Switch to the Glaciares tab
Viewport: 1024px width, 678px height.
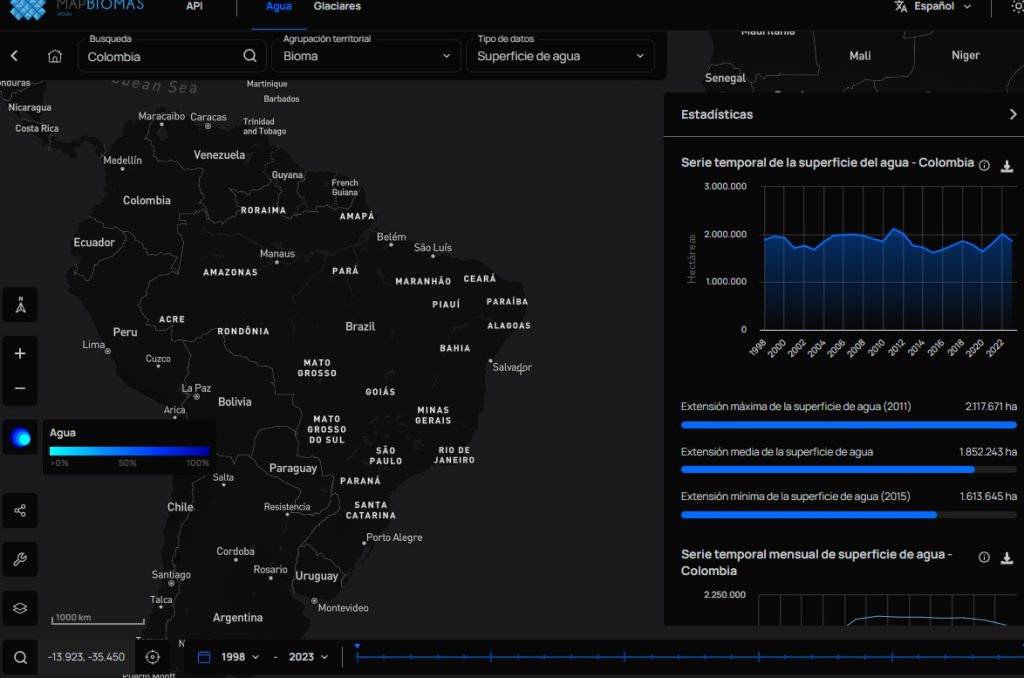pos(337,7)
